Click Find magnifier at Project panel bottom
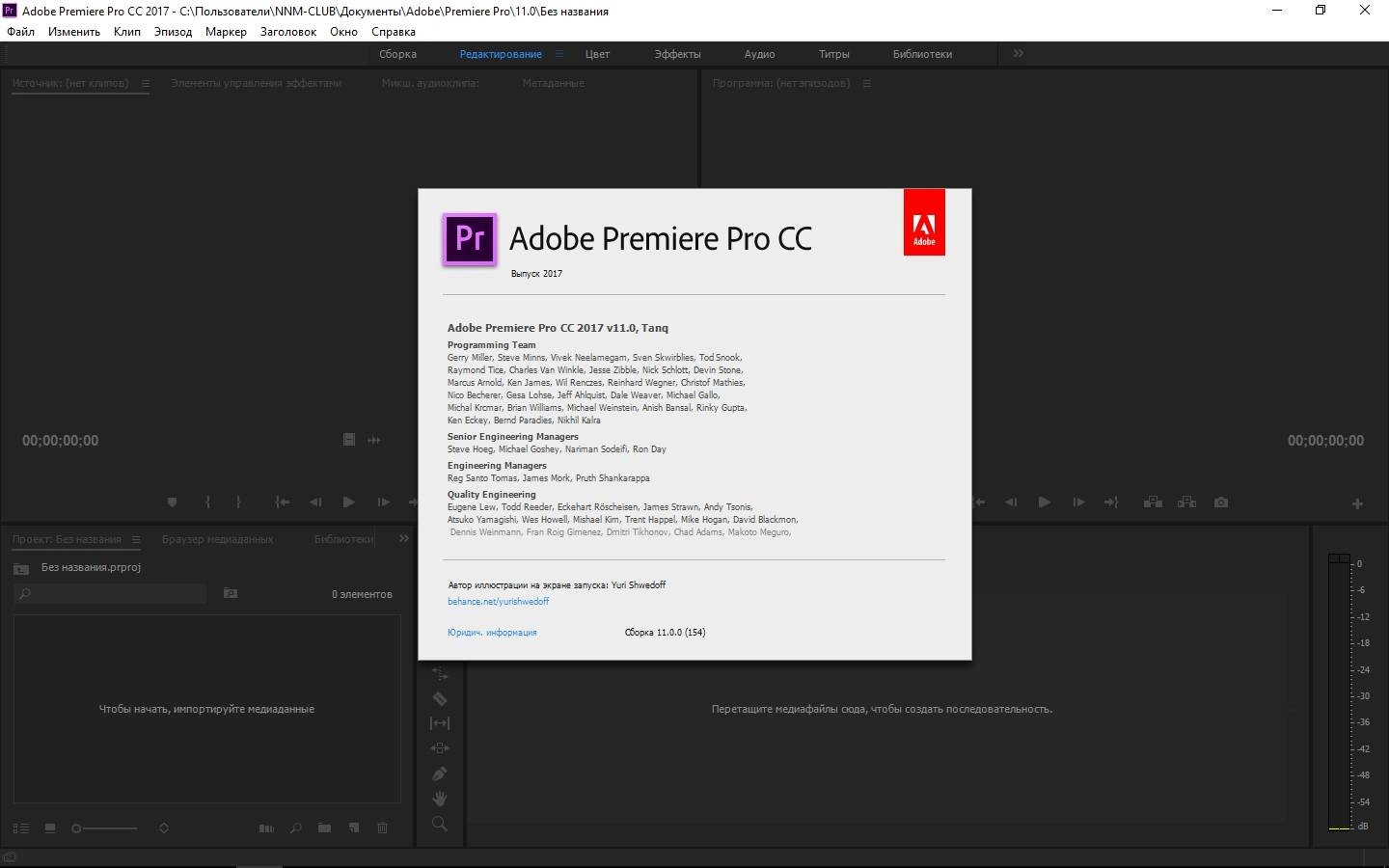 point(296,828)
